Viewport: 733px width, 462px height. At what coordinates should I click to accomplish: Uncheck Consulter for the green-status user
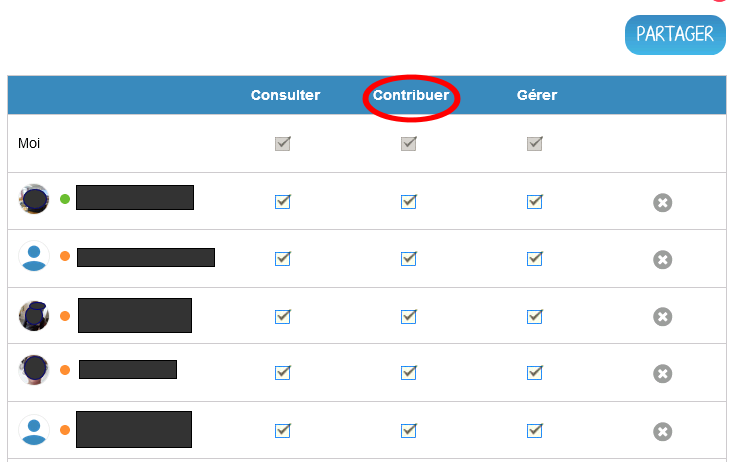click(283, 202)
